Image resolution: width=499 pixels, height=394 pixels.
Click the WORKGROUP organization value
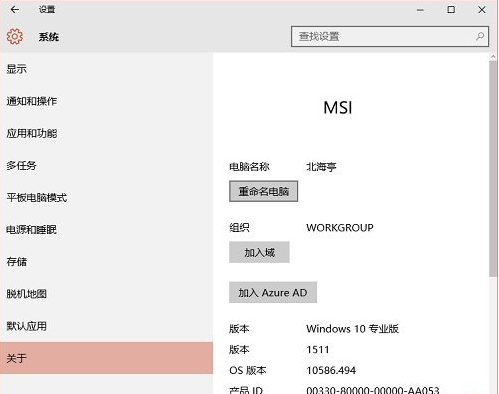point(340,228)
